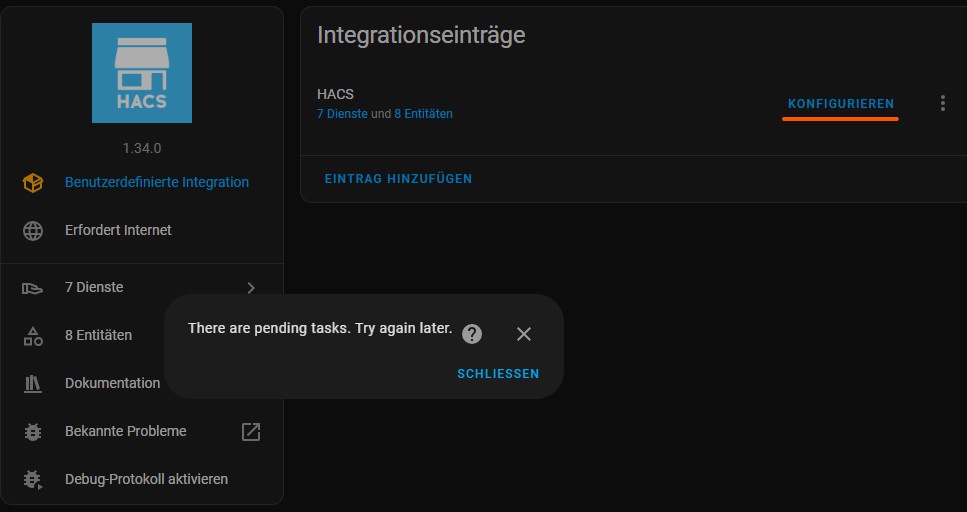
Task: Click the books icon beside Dokumentation
Action: click(33, 383)
